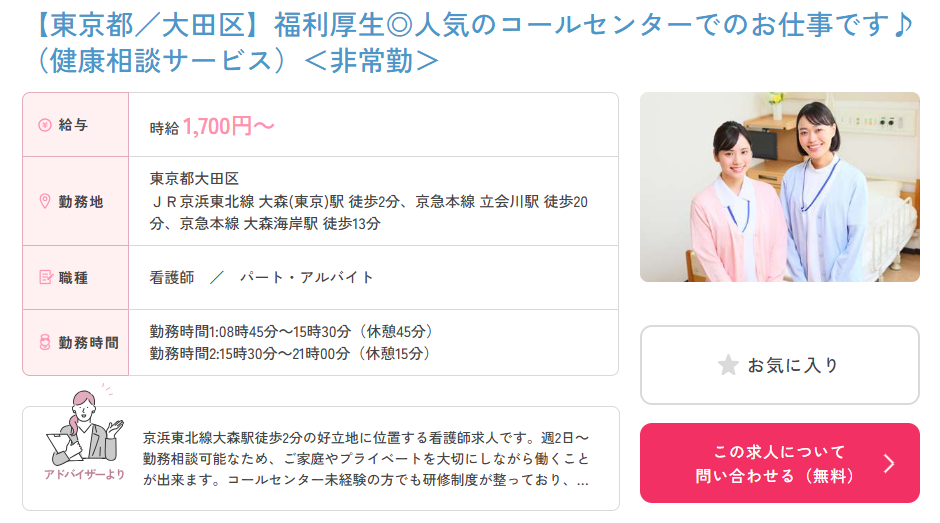Image resolution: width=940 pixels, height=523 pixels.
Task: Click the advisor illustration icon
Action: [x=85, y=427]
